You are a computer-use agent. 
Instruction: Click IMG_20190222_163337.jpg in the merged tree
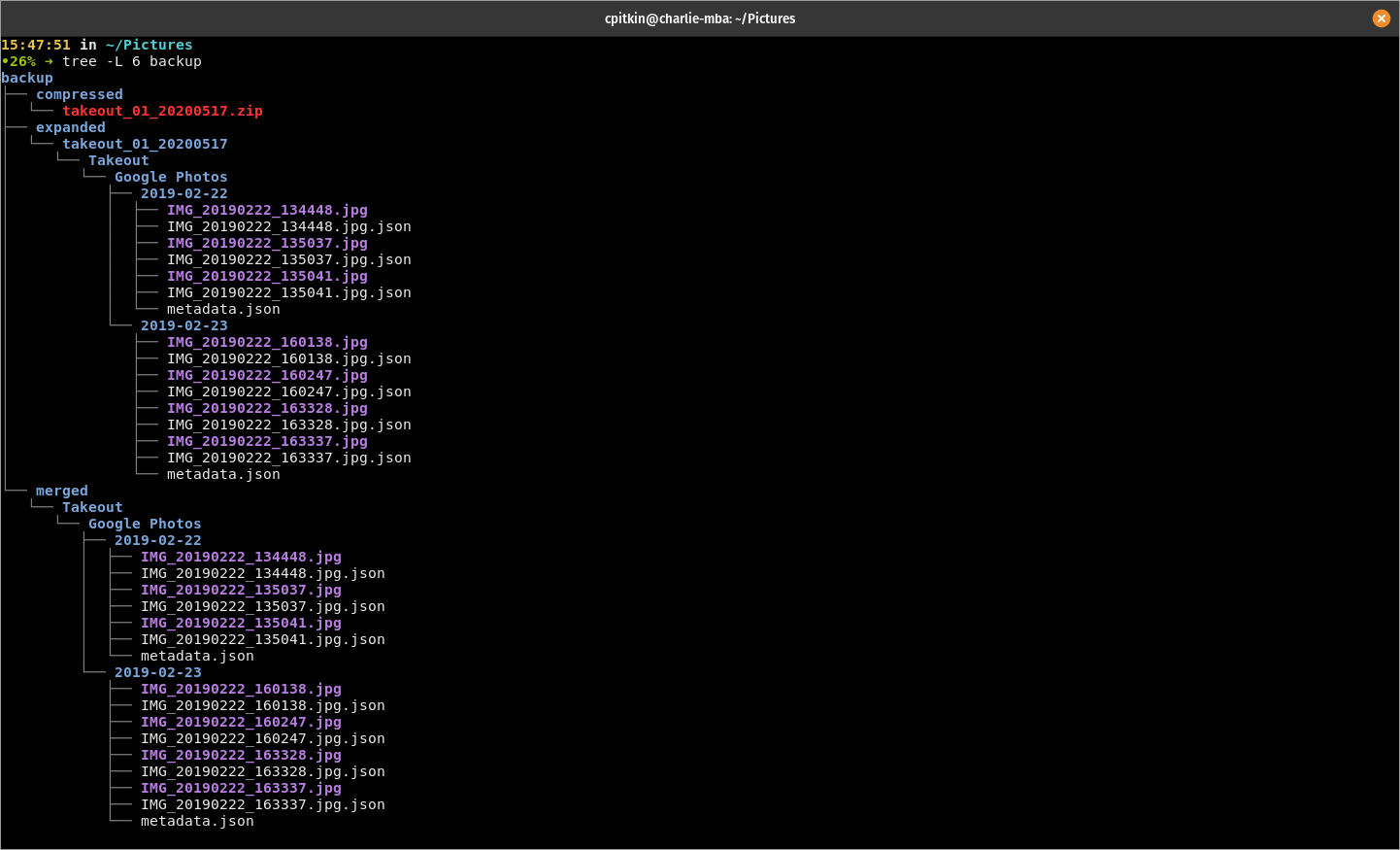click(241, 788)
